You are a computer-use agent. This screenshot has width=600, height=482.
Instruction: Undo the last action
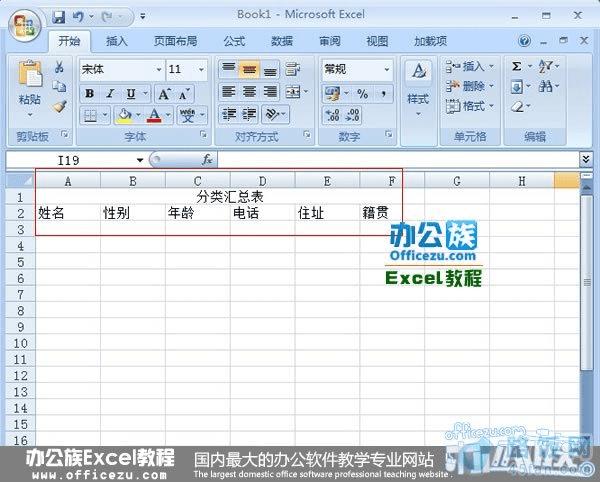click(78, 16)
